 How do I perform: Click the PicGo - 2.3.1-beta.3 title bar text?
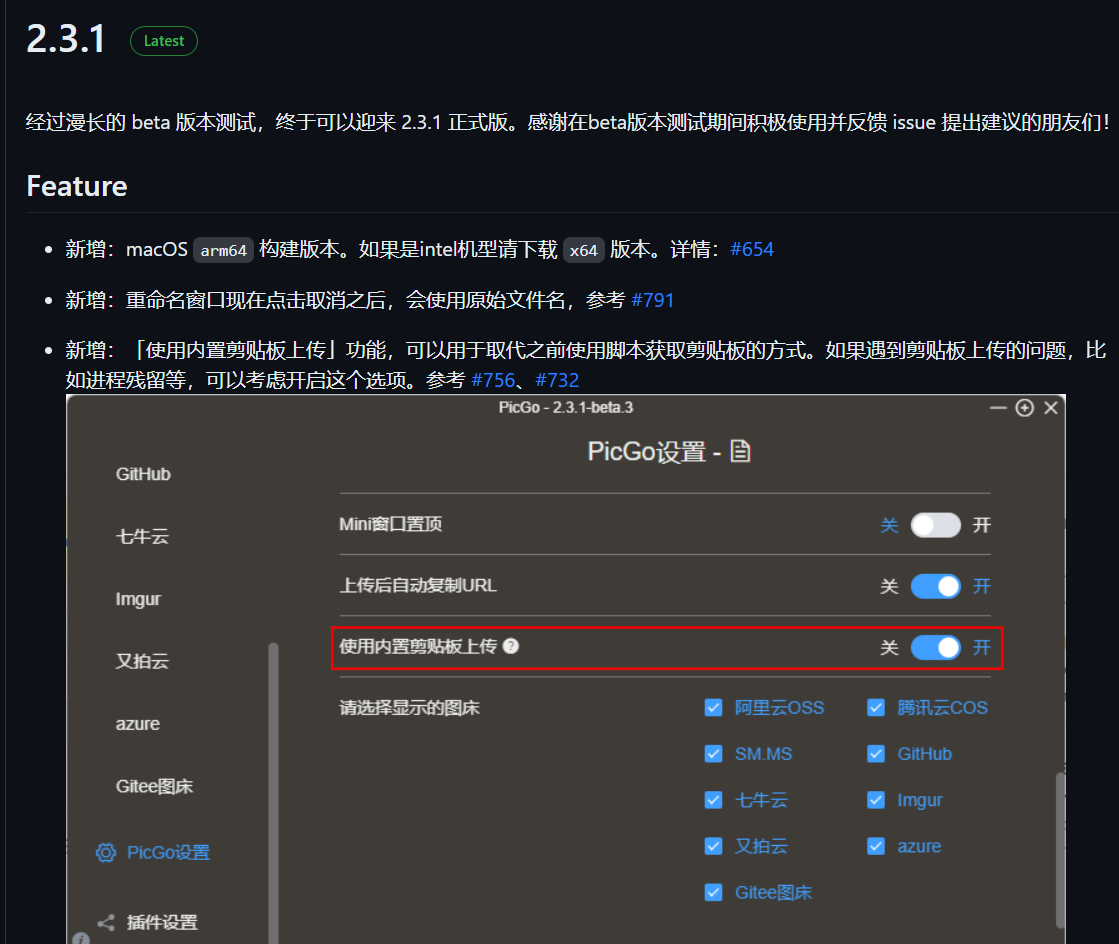(x=566, y=407)
